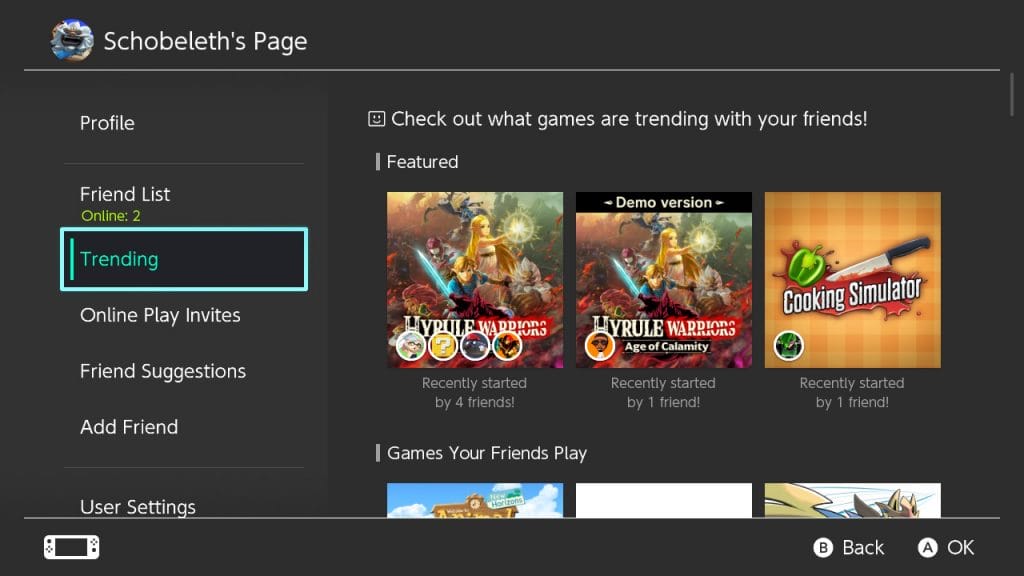Open User Settings in sidebar
The height and width of the screenshot is (576, 1024).
point(138,506)
